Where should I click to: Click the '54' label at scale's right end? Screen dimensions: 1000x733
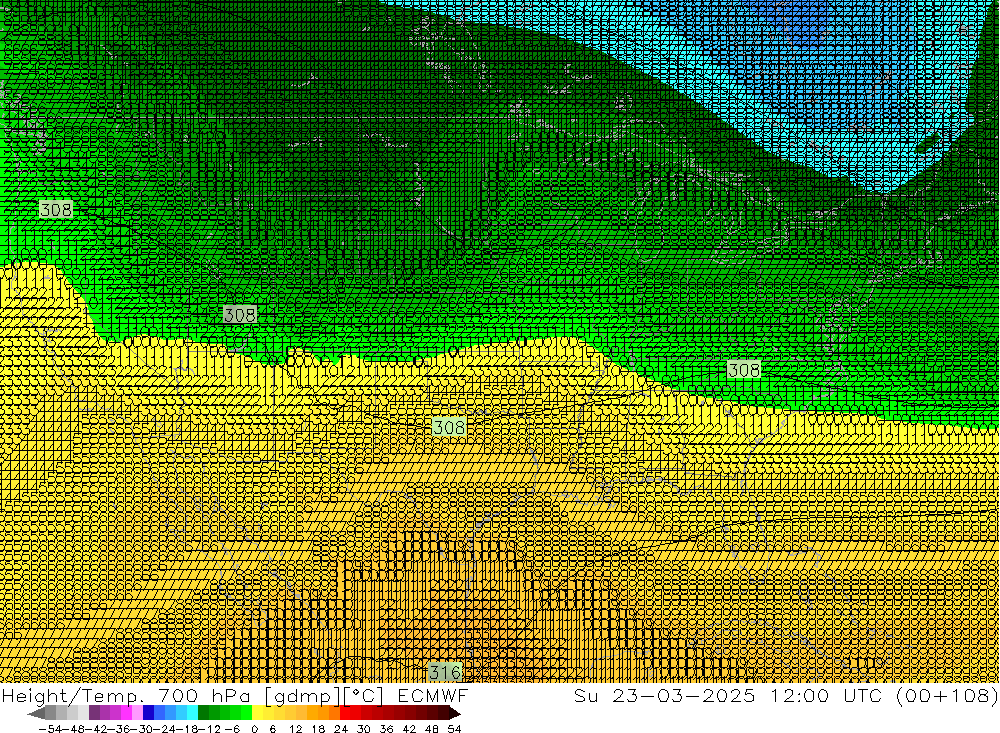pos(454,729)
